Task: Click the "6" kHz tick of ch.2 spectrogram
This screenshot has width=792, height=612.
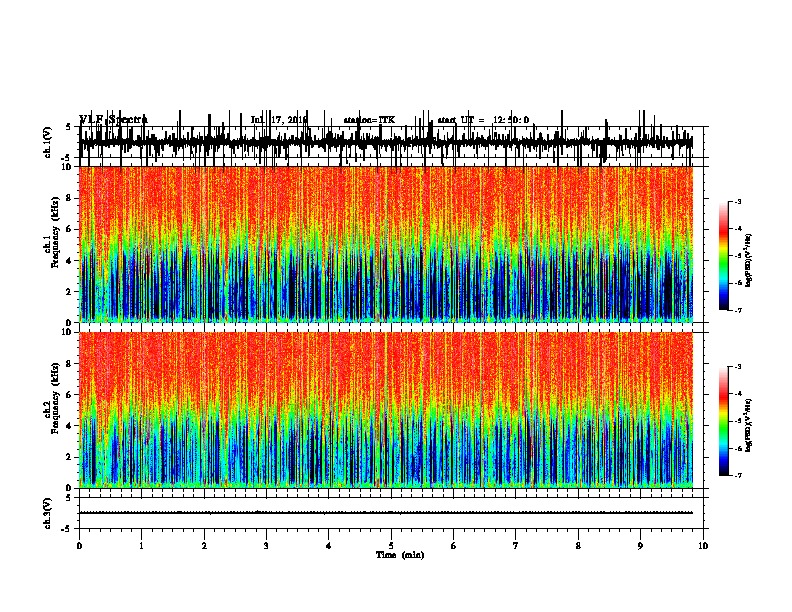Action: [71, 395]
